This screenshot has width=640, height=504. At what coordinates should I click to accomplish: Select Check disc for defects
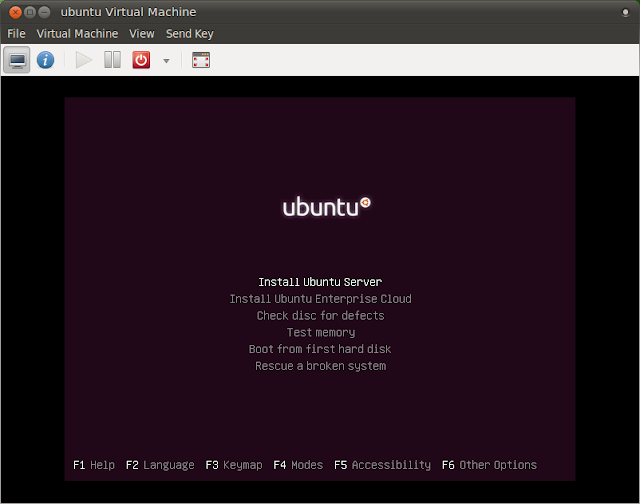tap(320, 316)
